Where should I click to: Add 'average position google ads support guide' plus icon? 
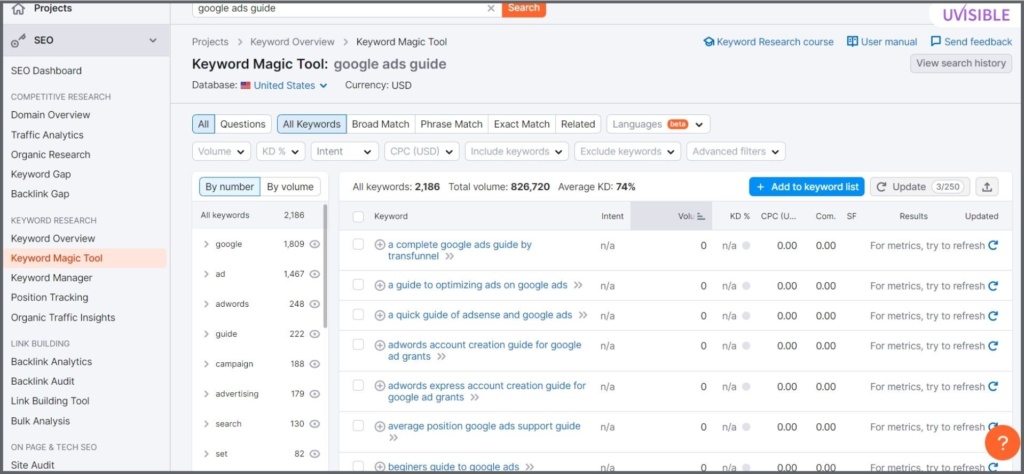[379, 426]
